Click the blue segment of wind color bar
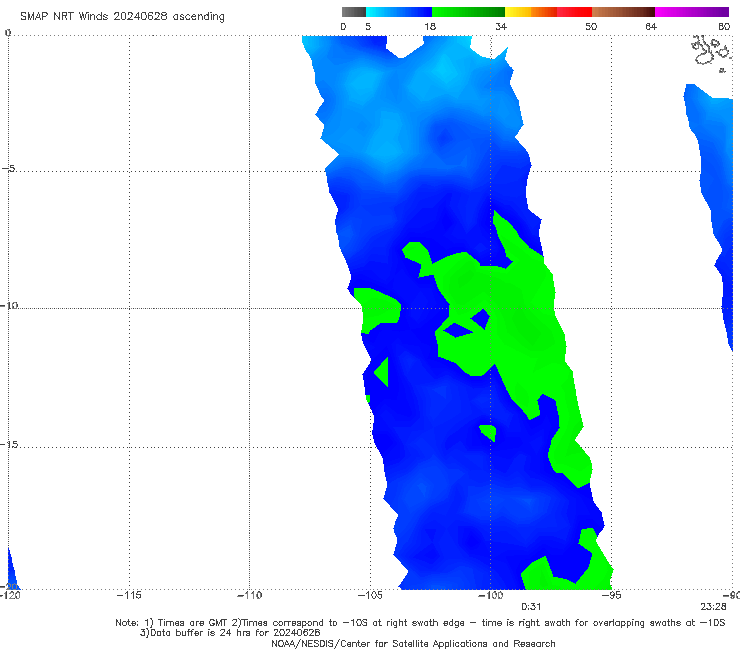 click(x=399, y=12)
